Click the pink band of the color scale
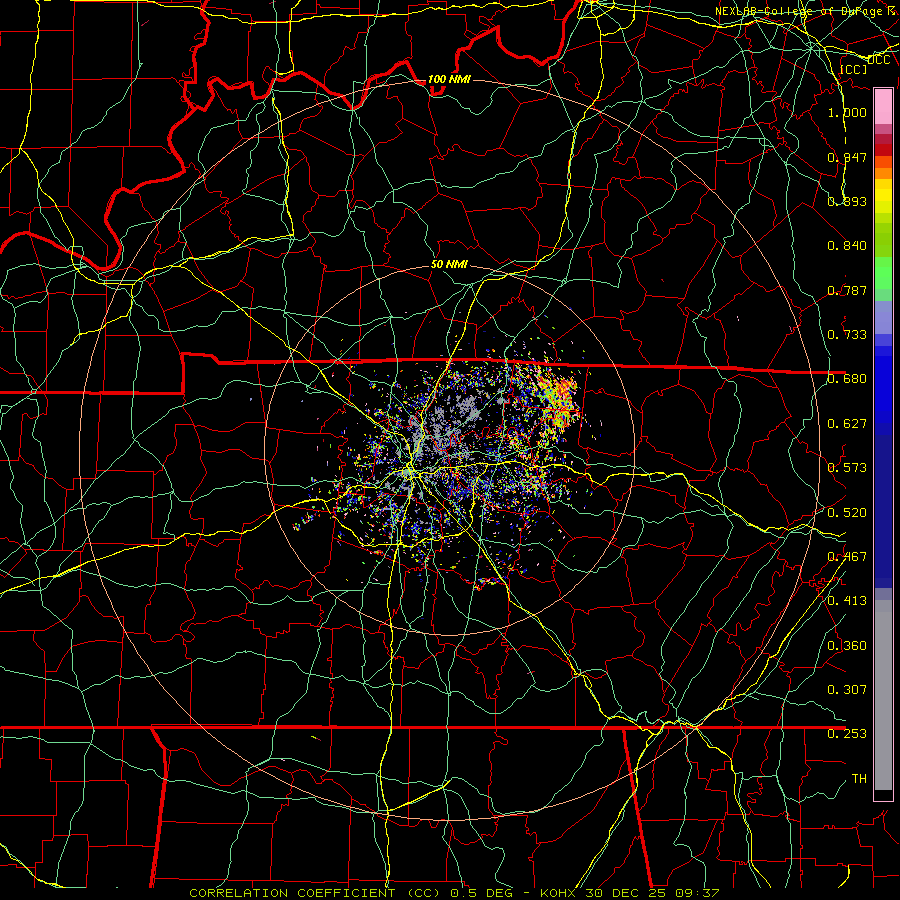900x900 pixels. click(883, 107)
